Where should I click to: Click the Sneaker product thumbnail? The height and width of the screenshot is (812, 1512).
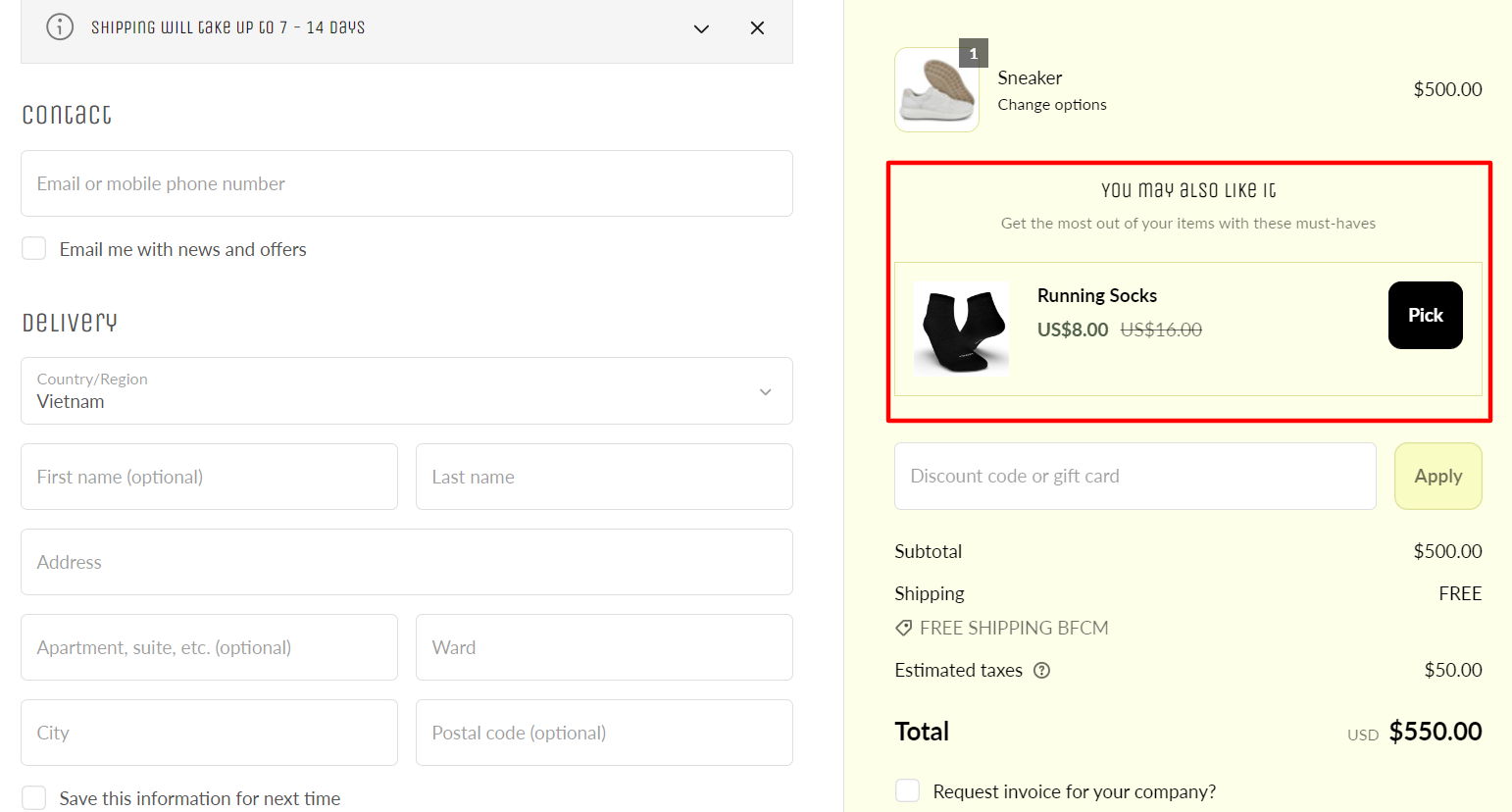tap(936, 89)
